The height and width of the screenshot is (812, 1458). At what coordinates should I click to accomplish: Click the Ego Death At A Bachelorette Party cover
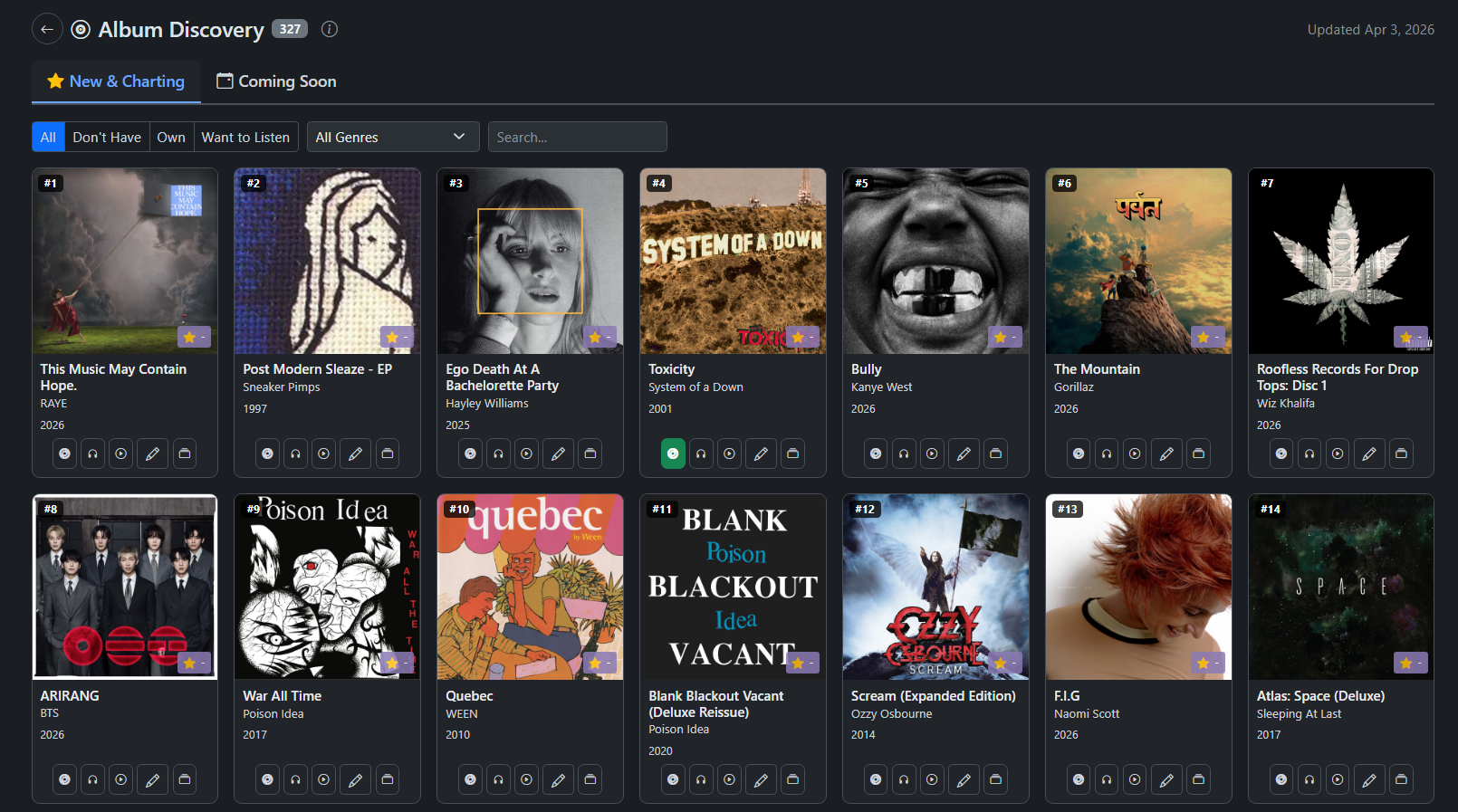[530, 261]
